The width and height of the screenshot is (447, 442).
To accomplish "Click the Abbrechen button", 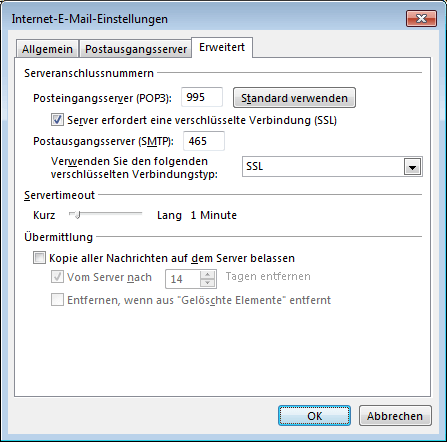I will coord(395,416).
